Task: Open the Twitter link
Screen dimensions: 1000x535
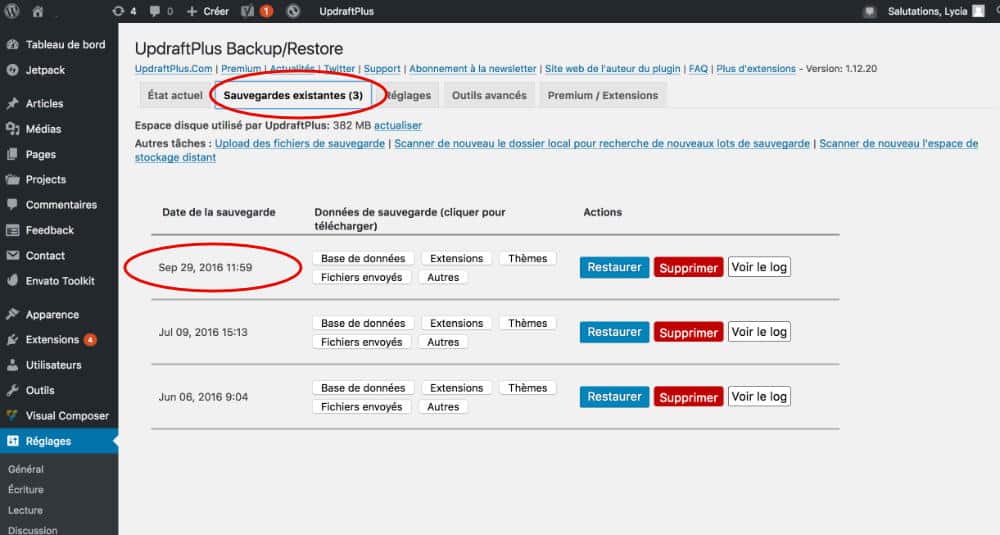Action: [339, 68]
